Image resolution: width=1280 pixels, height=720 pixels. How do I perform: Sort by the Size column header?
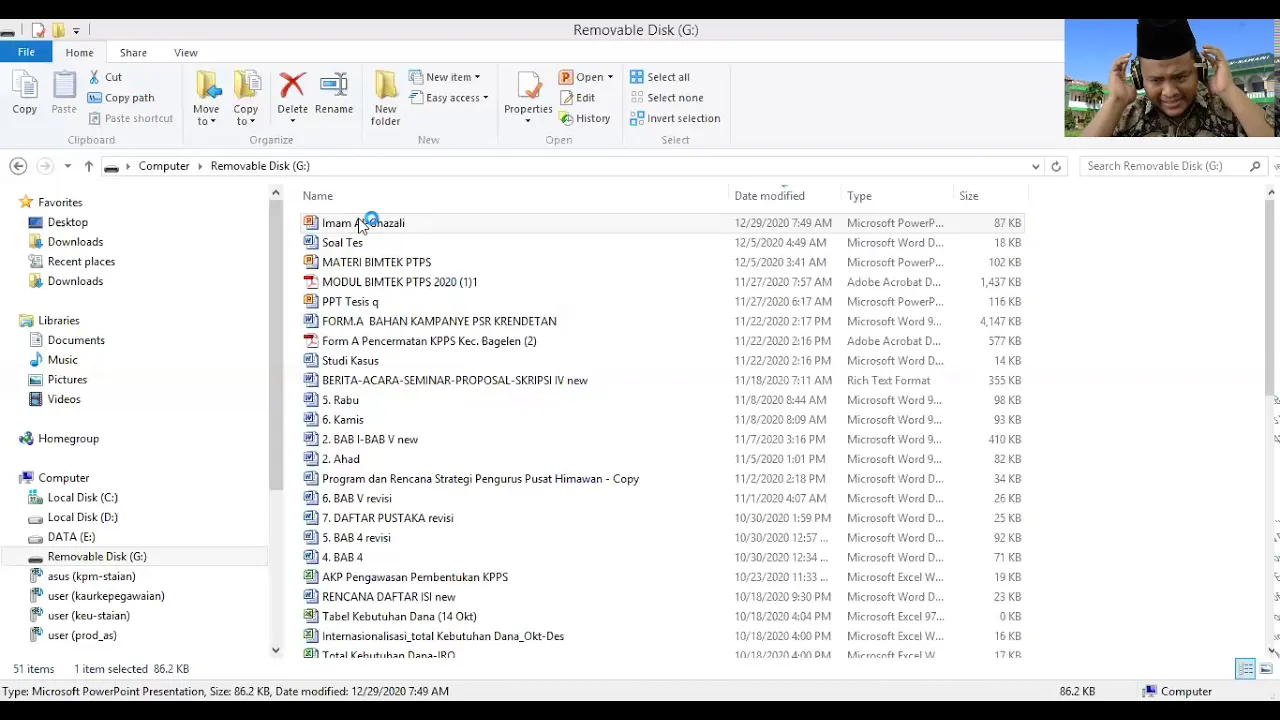[969, 196]
